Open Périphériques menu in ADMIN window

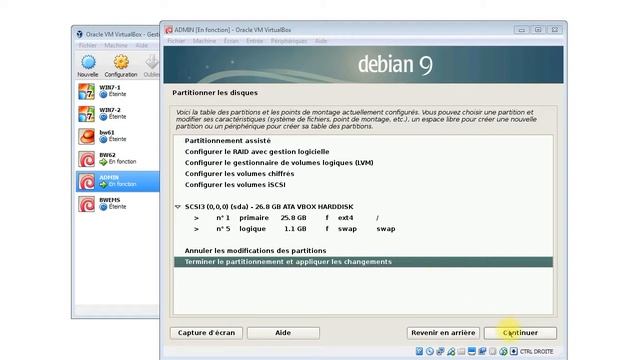[x=289, y=41]
